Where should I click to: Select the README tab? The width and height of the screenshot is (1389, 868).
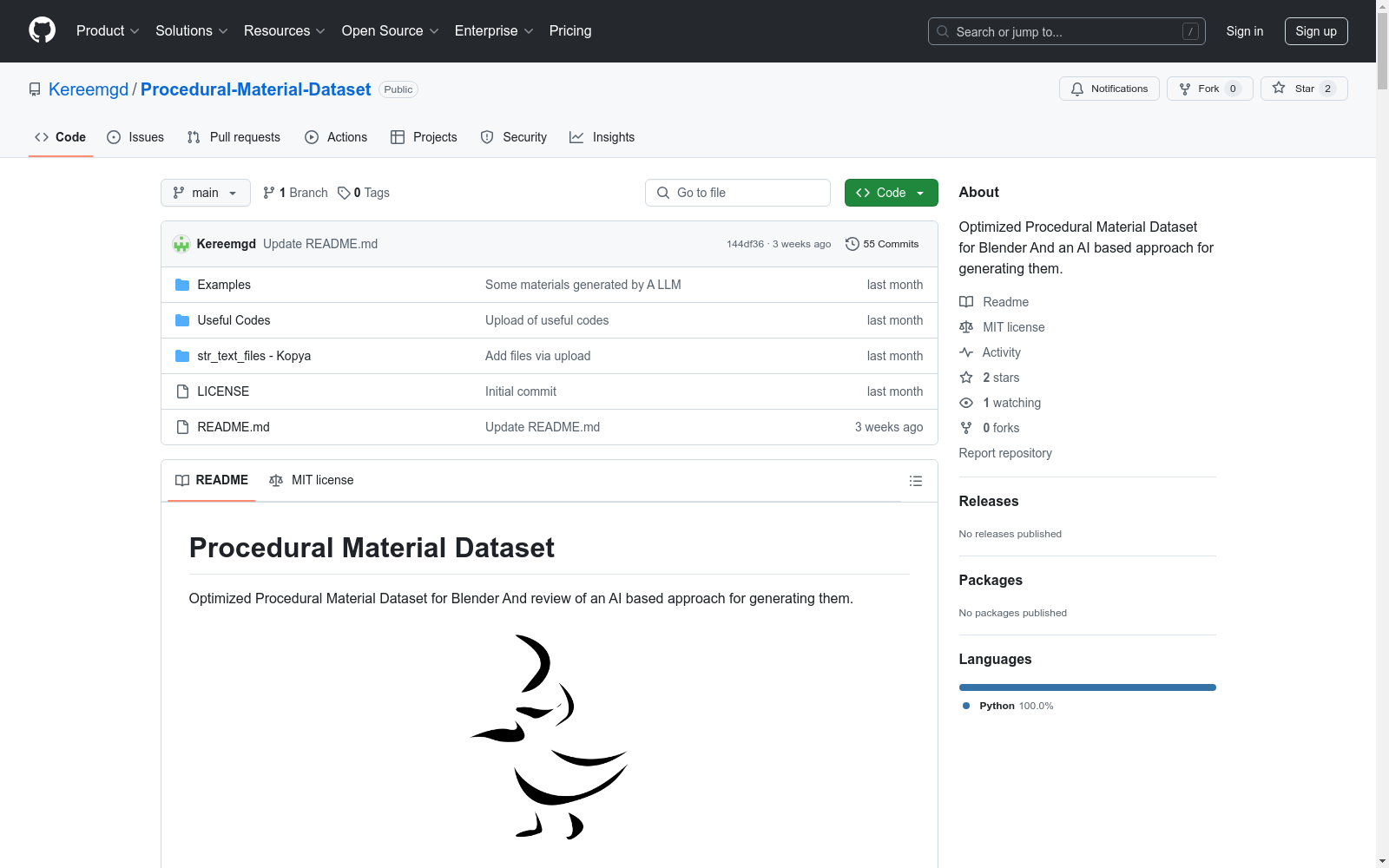coord(212,480)
